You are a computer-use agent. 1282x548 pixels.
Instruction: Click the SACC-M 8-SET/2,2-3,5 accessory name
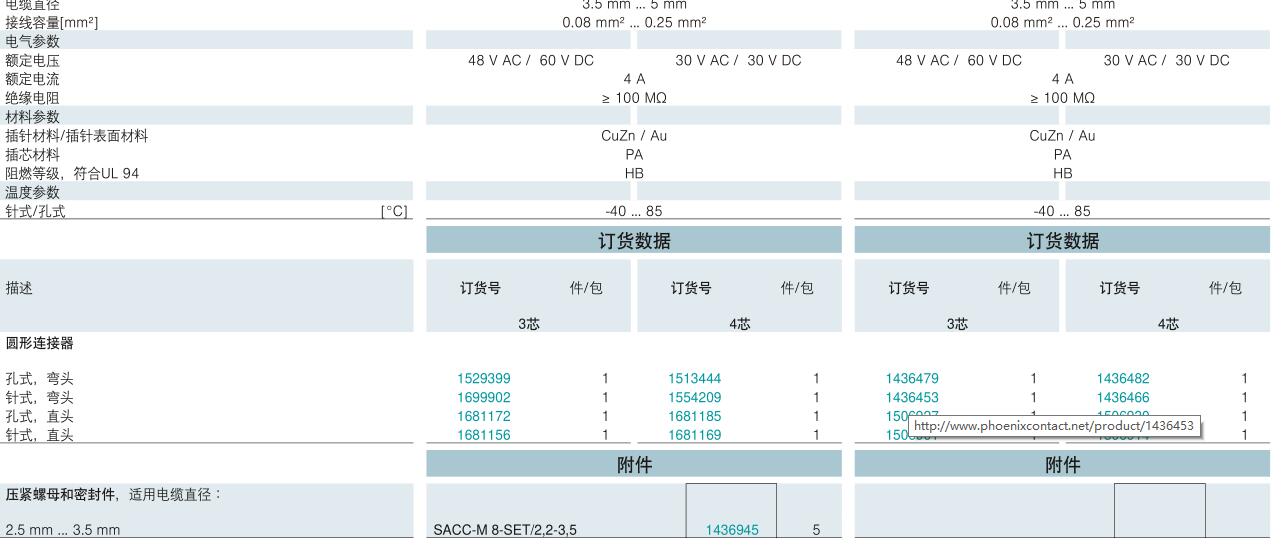click(x=505, y=530)
